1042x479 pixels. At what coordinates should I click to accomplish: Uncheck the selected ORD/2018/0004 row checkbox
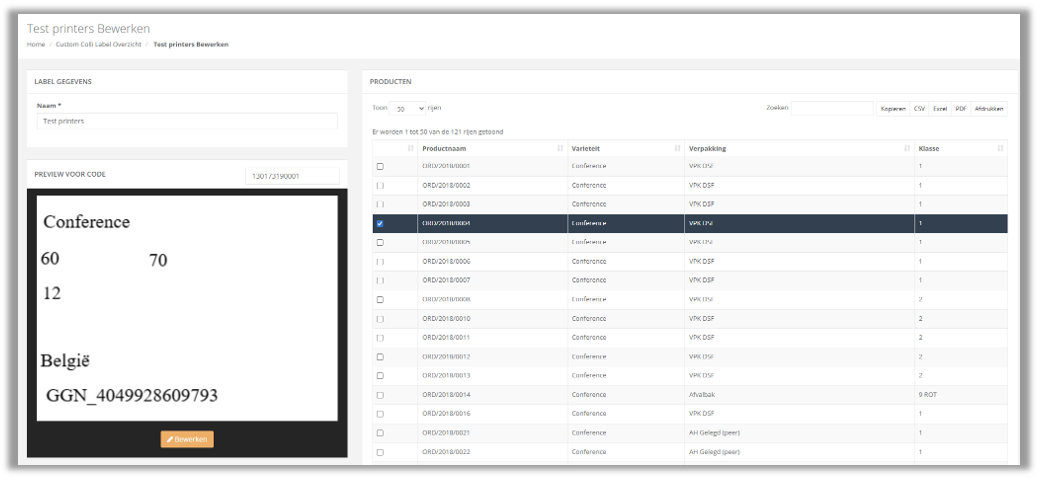tap(380, 223)
